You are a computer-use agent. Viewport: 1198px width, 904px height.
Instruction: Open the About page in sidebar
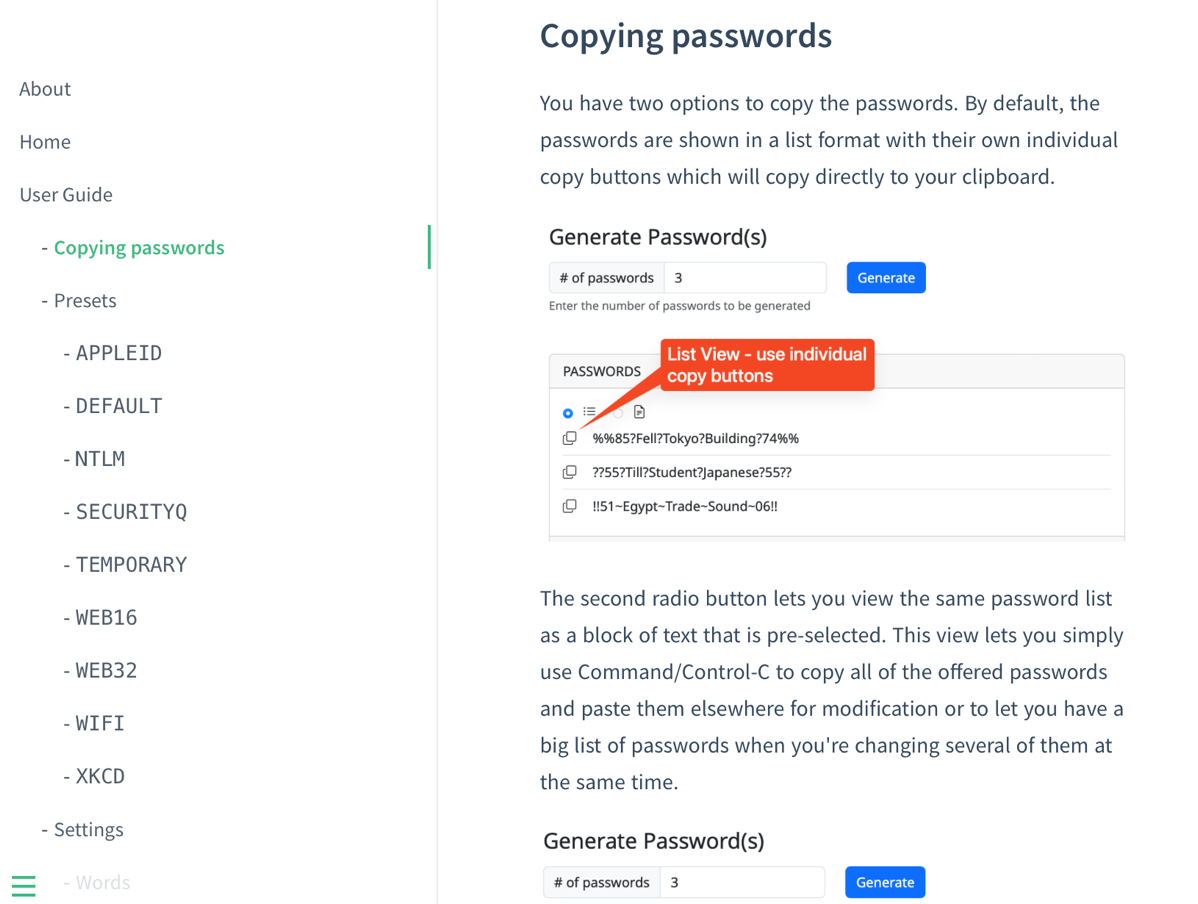pos(45,89)
